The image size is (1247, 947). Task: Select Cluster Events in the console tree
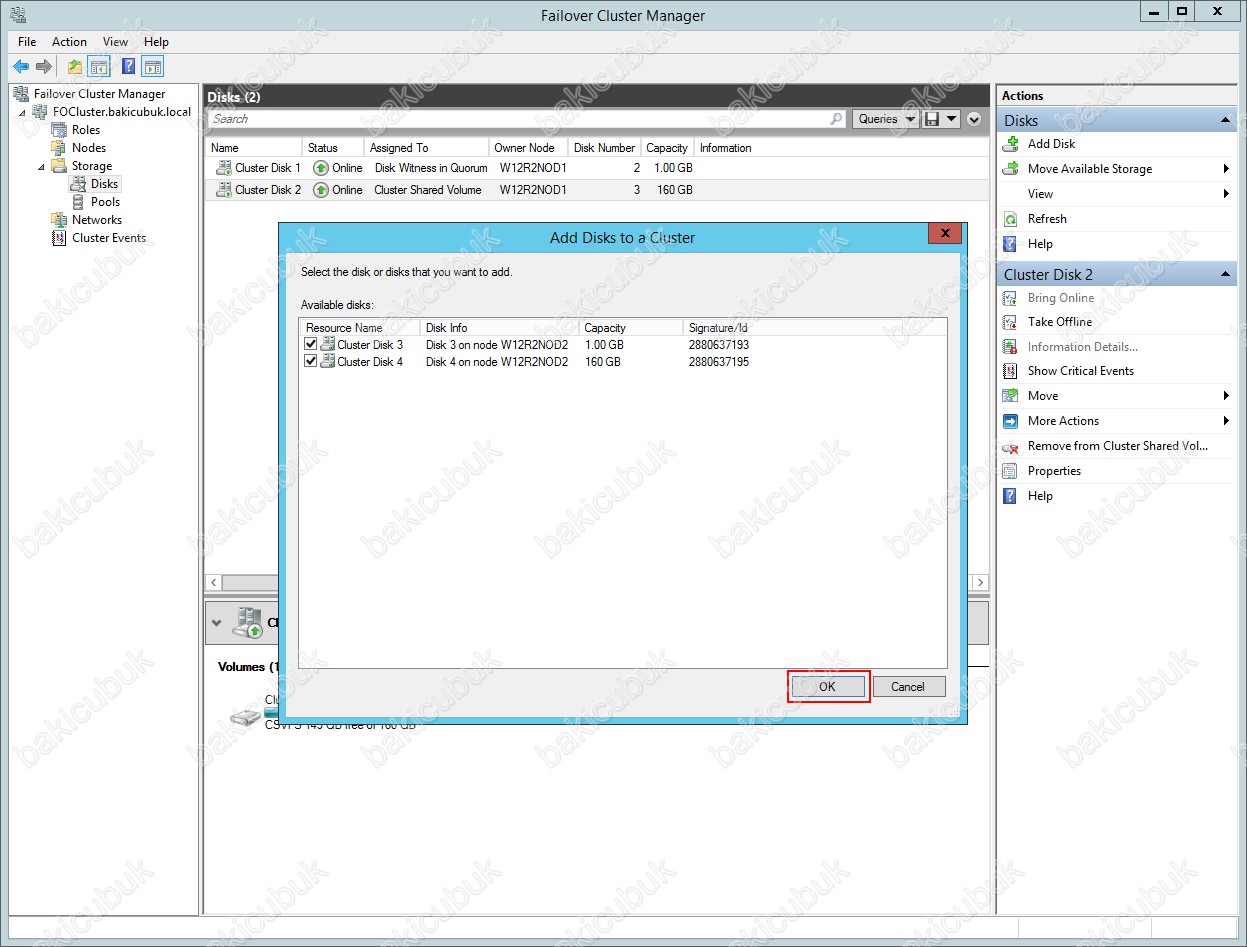tap(109, 238)
